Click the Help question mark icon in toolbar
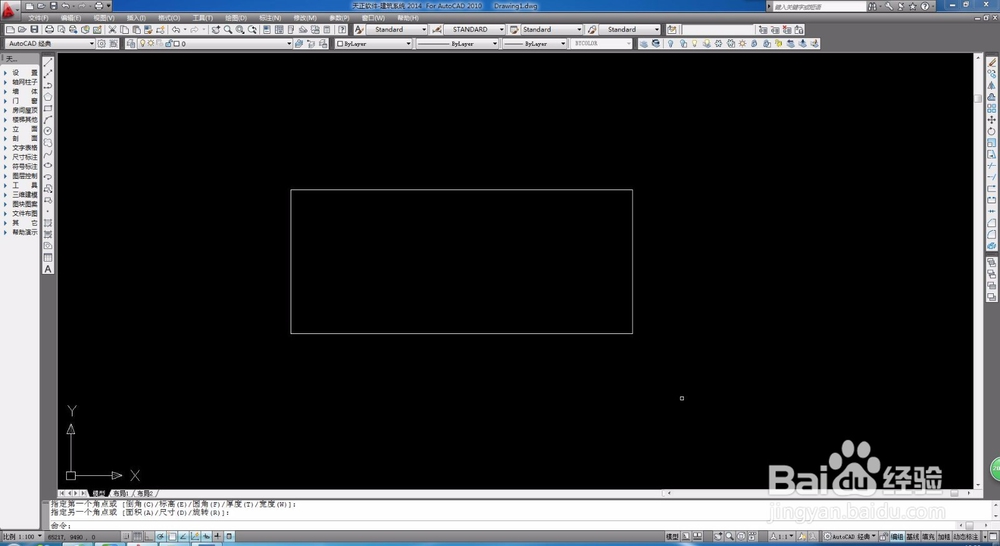This screenshot has height=546, width=1000. (x=342, y=29)
